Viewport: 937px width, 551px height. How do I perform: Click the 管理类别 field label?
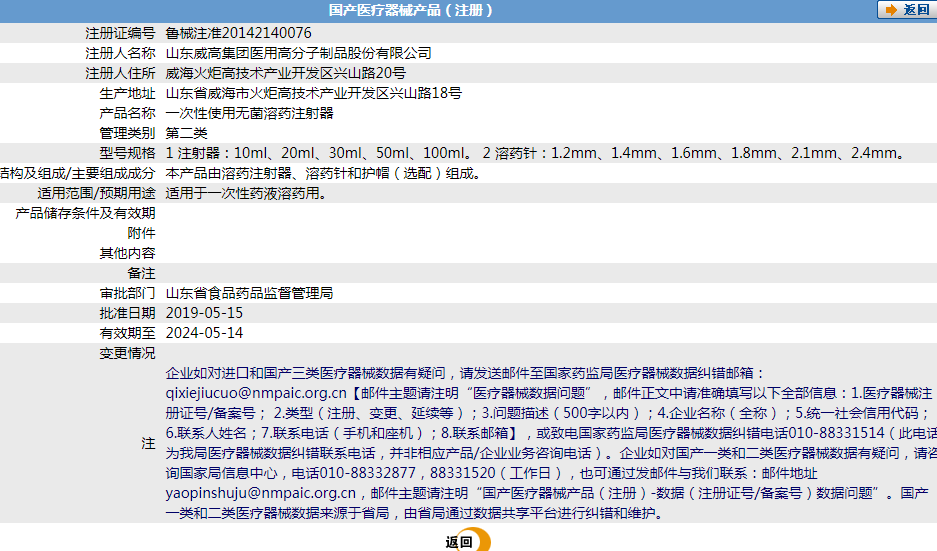click(x=127, y=133)
